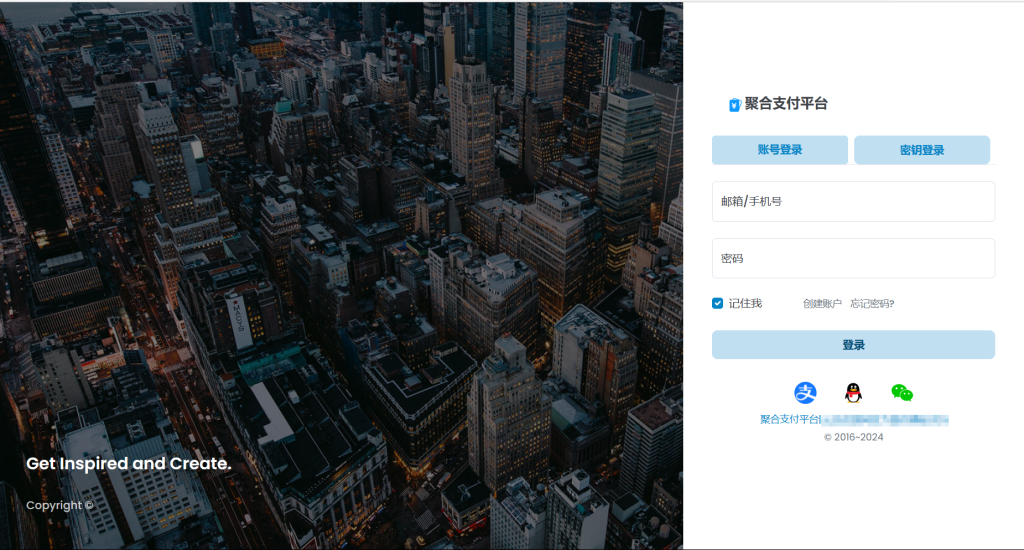Click the QQ penguin login icon
This screenshot has height=550, width=1024.
[x=854, y=393]
